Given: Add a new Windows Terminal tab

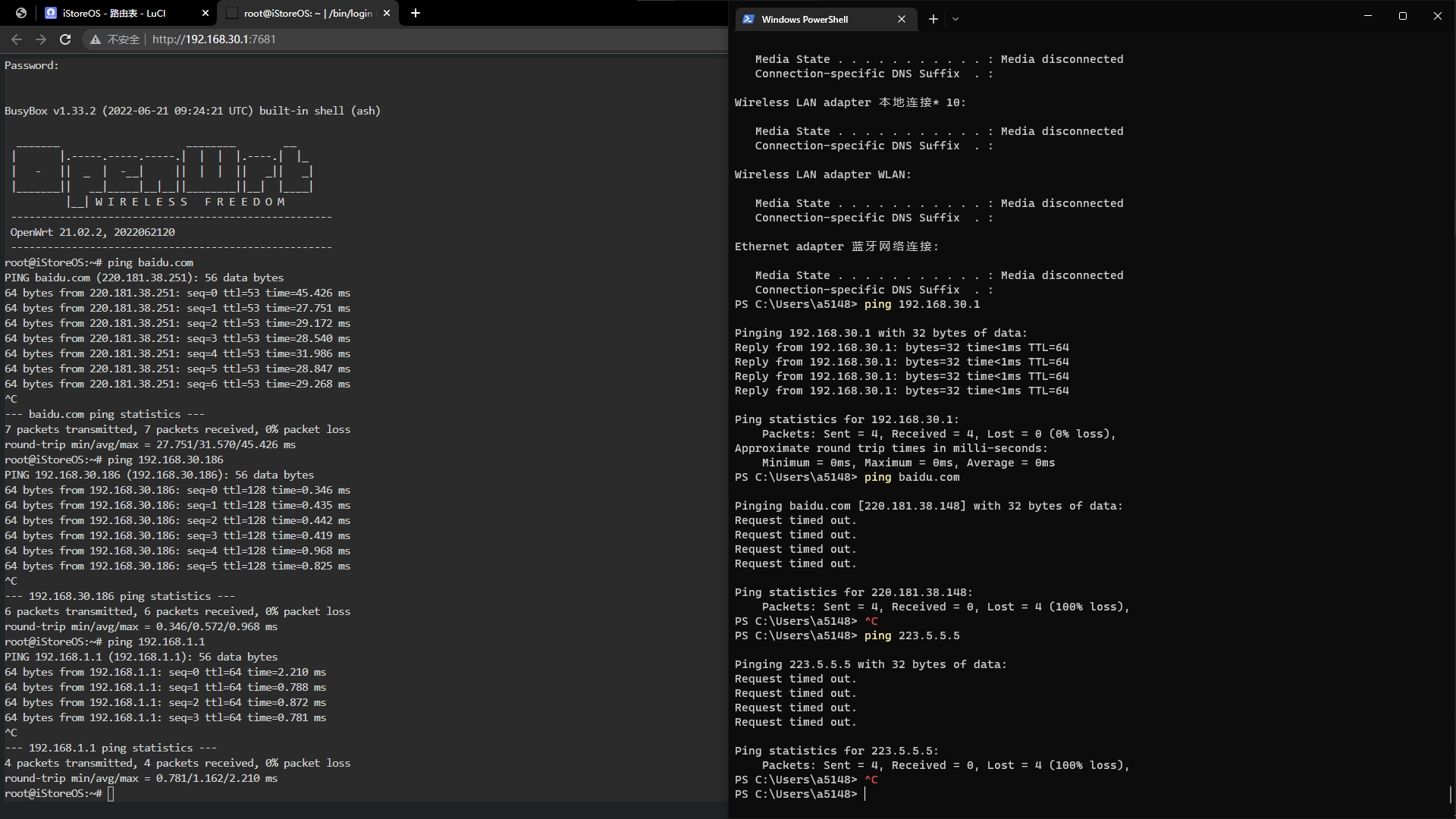Looking at the screenshot, I should 934,19.
